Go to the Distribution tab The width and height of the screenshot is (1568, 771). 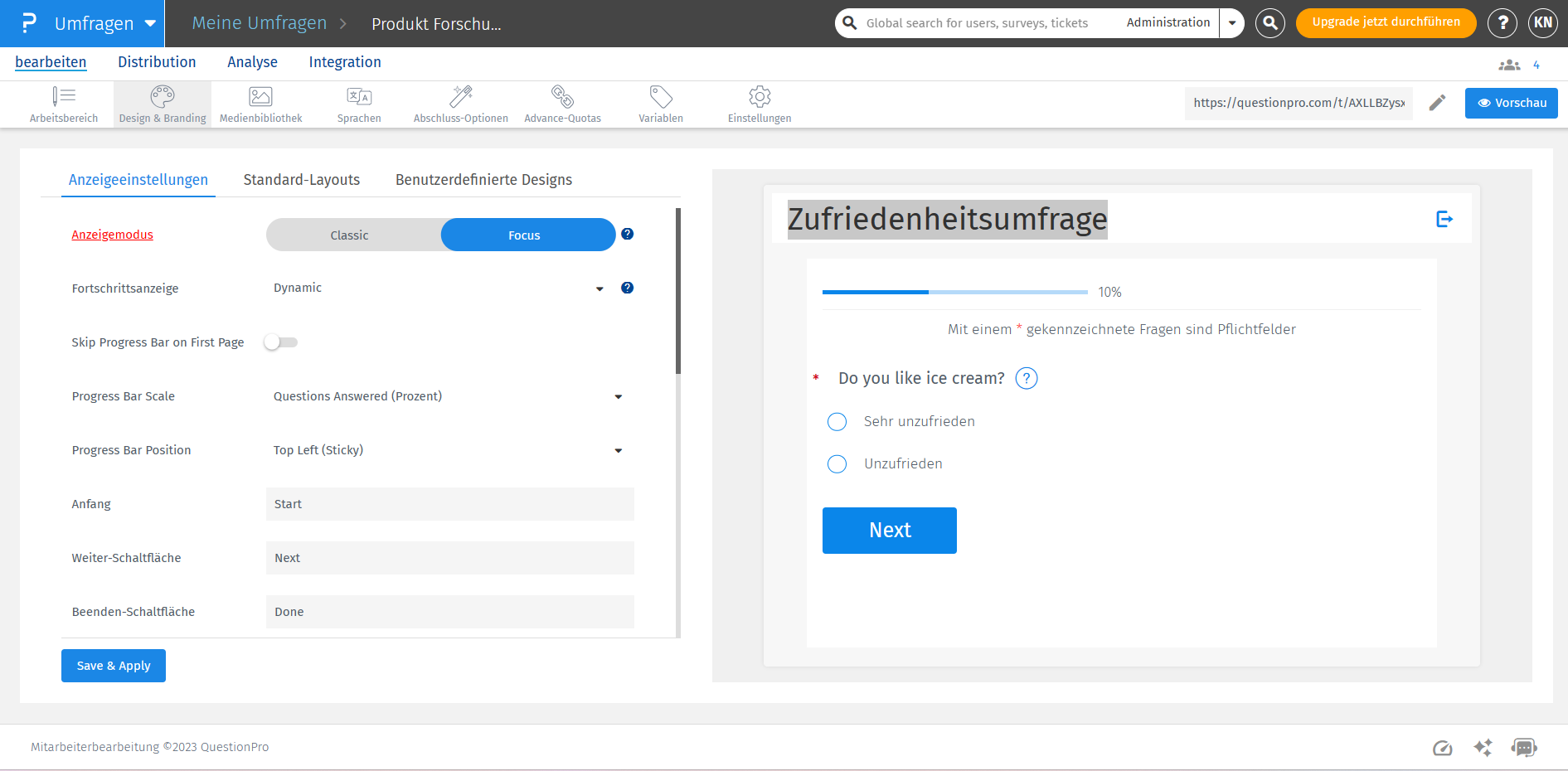tap(157, 62)
